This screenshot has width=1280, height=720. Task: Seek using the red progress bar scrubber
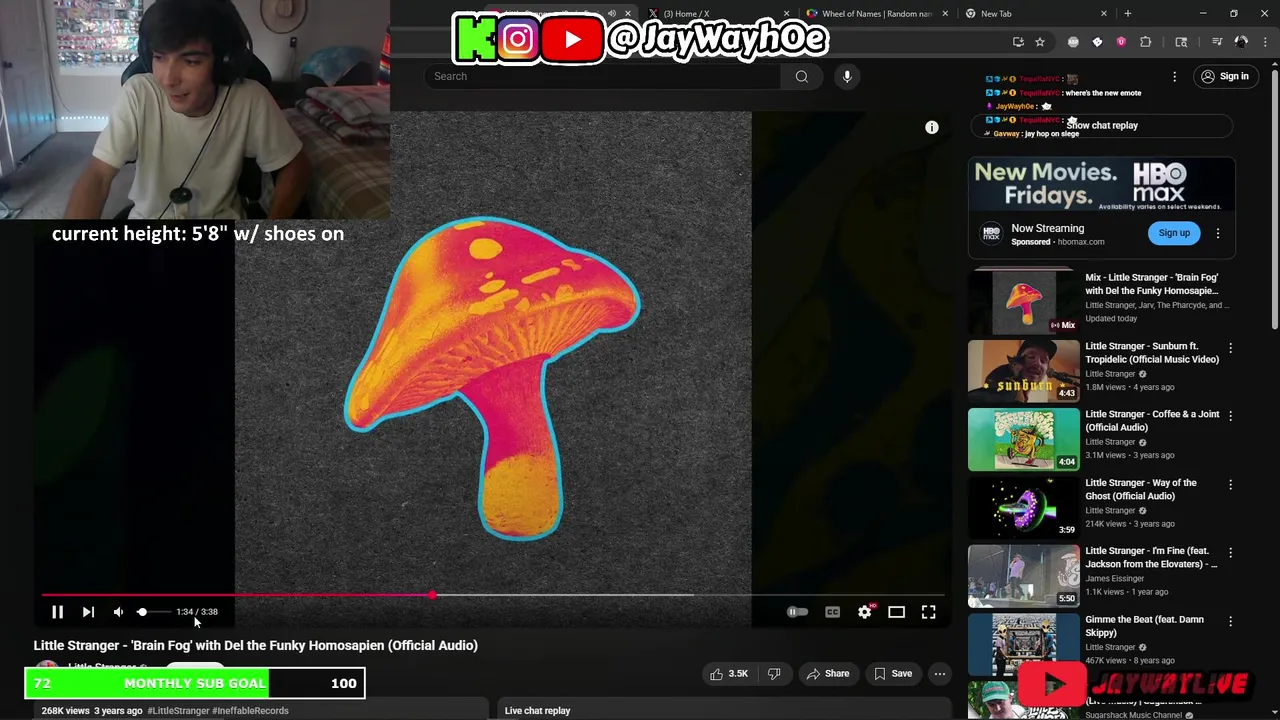[432, 595]
